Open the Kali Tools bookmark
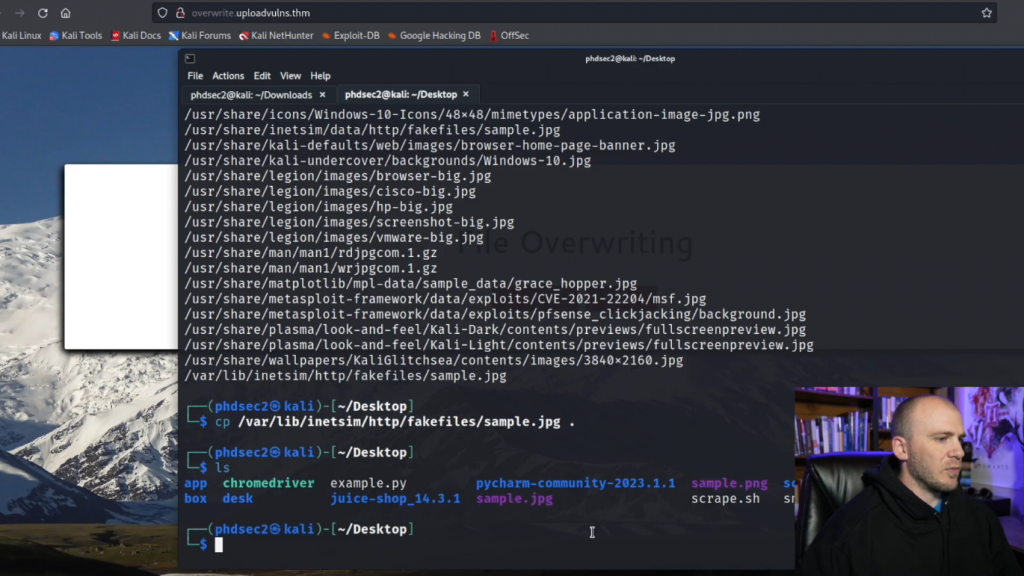Screen dimensions: 1024x576 point(76,36)
